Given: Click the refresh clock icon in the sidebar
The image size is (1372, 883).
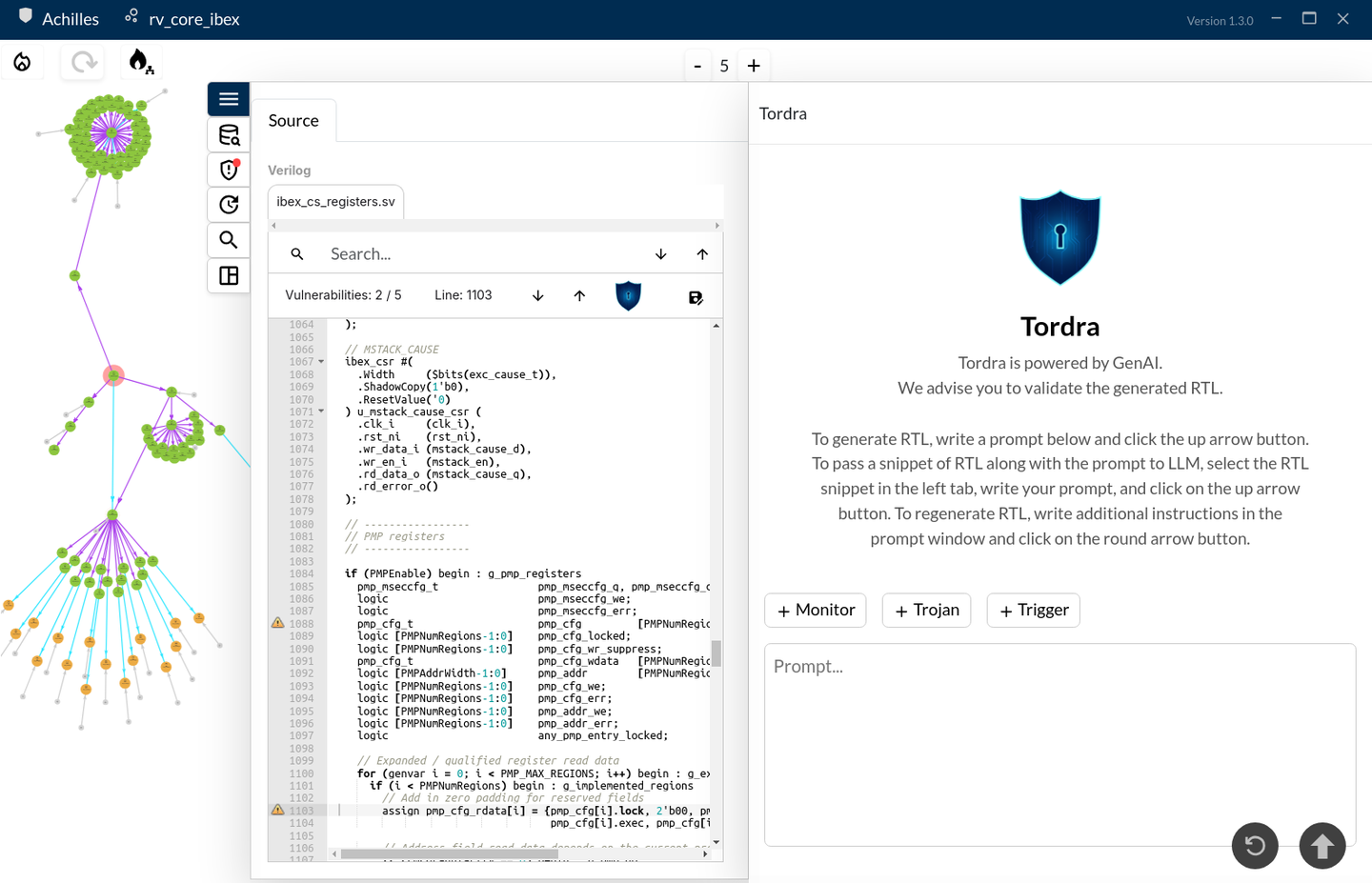Looking at the screenshot, I should 229,205.
